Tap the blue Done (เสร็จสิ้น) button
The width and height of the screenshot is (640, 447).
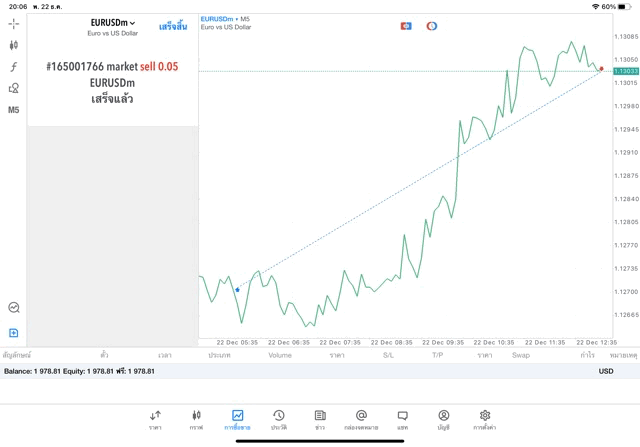coord(172,26)
